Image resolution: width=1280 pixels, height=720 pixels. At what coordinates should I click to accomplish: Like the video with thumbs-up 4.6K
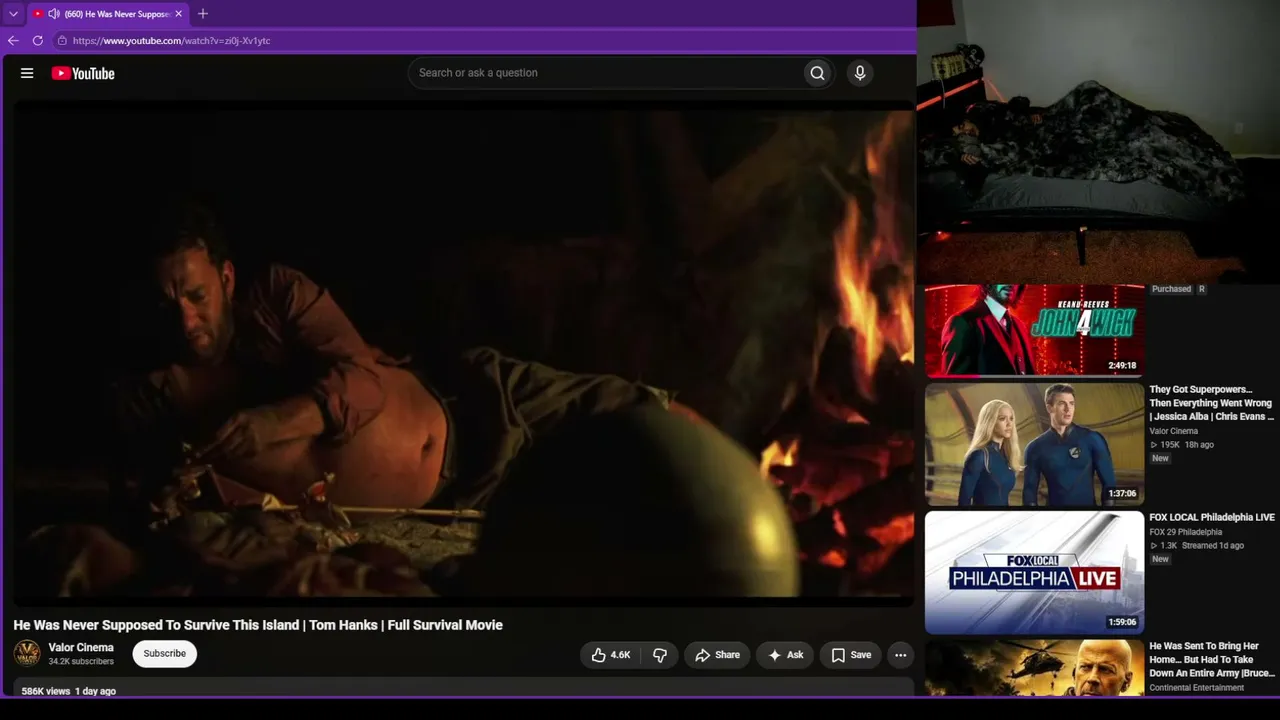click(610, 655)
